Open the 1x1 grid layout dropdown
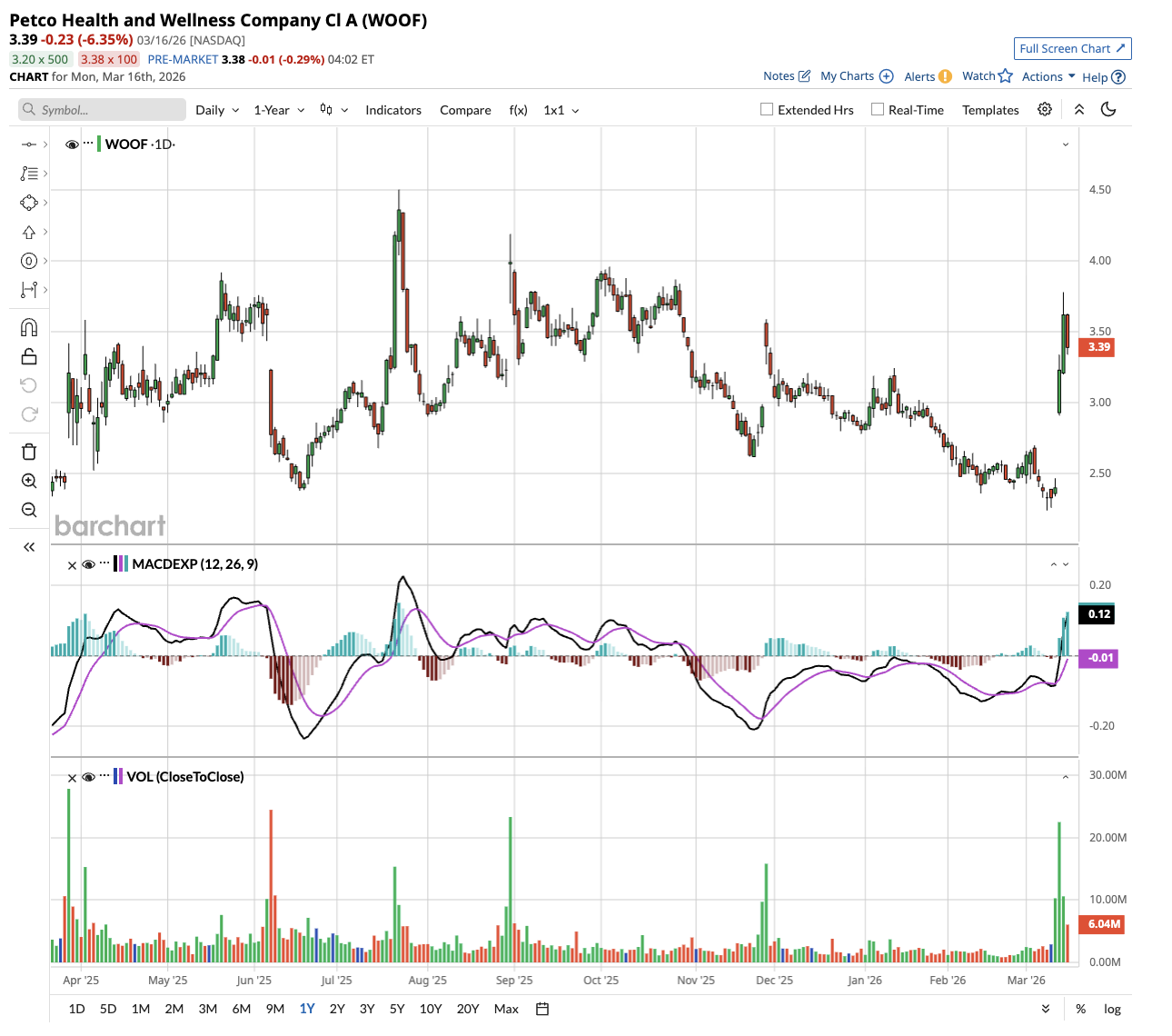Viewport: 1172px width, 1036px height. tap(561, 110)
